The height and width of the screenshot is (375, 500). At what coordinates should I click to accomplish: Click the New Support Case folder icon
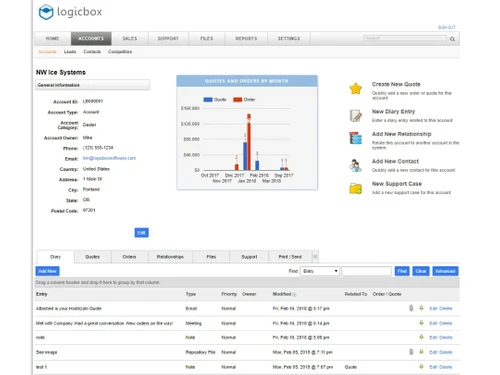356,188
